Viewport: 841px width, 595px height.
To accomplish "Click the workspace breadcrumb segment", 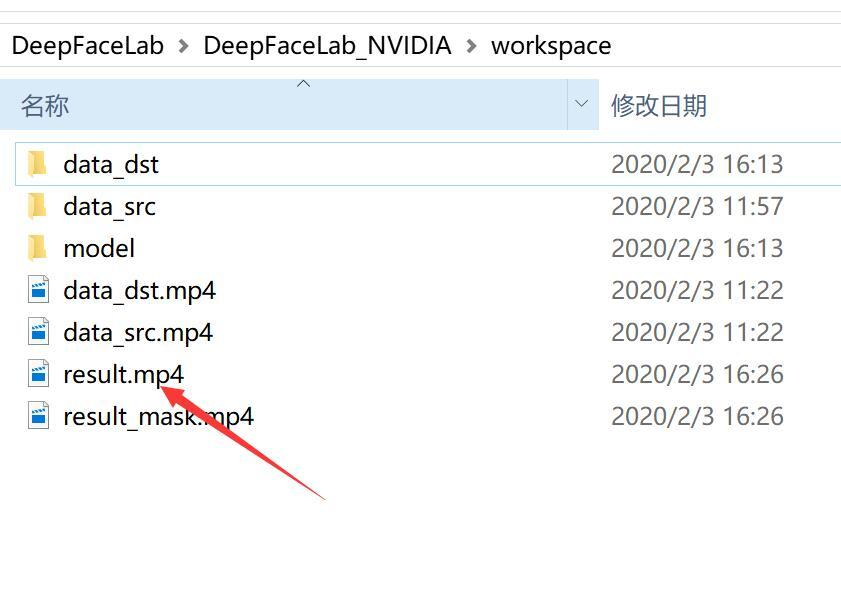I will coord(551,47).
